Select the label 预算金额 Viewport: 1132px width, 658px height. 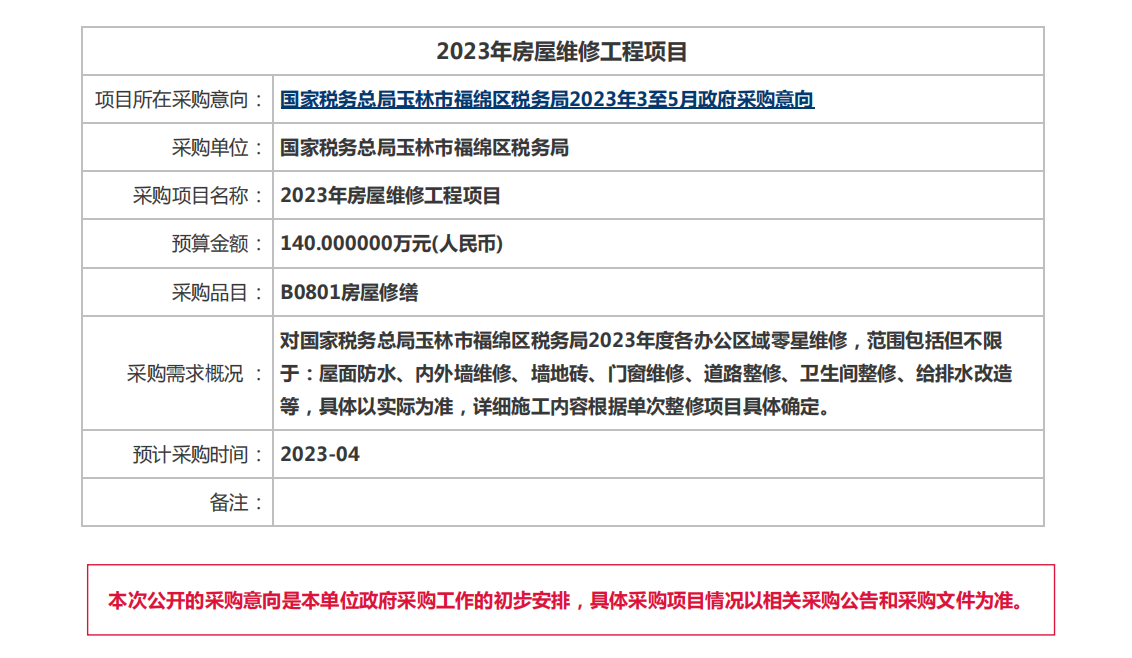click(219, 244)
